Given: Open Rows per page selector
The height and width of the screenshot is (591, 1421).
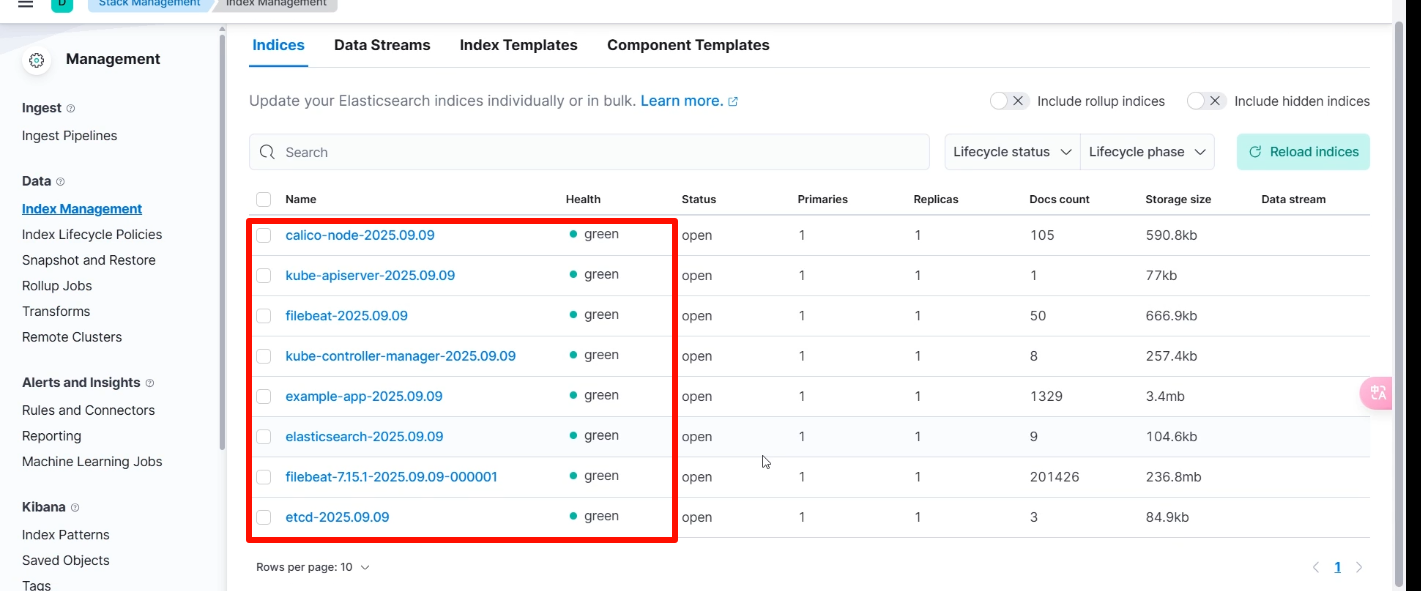Looking at the screenshot, I should [x=312, y=567].
